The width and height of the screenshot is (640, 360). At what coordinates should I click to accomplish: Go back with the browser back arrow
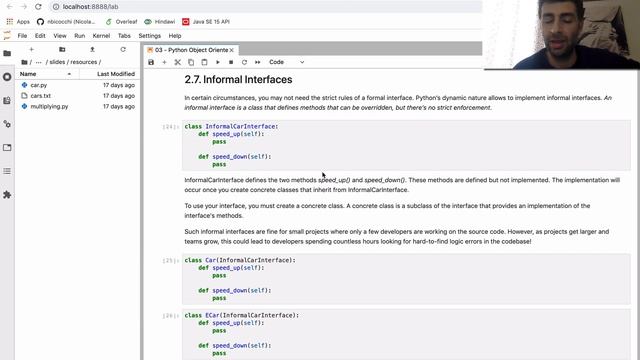click(x=9, y=7)
